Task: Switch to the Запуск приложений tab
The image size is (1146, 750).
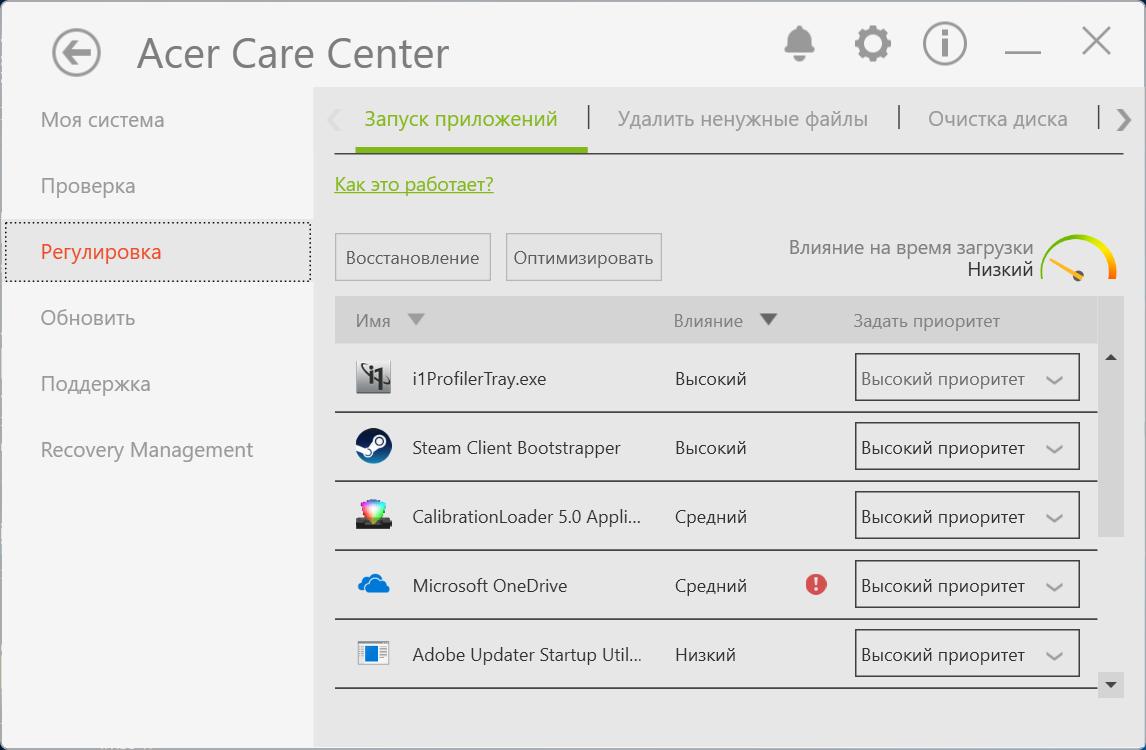Action: (461, 119)
